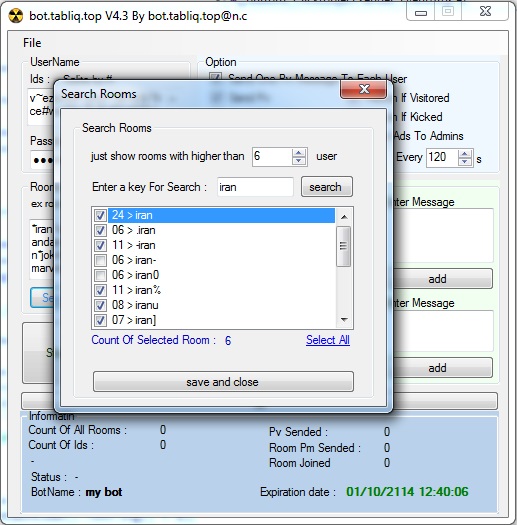Image resolution: width=517 pixels, height=525 pixels.
Task: Uncheck the '08 > iranu' room
Action: pos(100,305)
